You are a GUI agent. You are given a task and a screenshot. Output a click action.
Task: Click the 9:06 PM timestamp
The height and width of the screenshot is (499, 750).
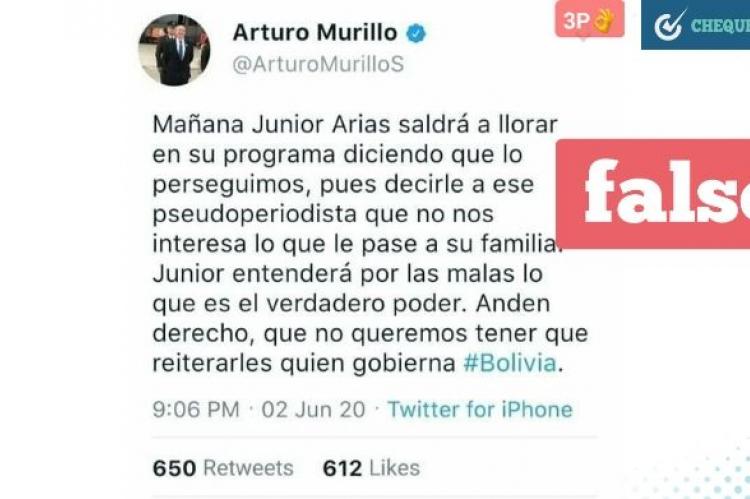coord(196,410)
